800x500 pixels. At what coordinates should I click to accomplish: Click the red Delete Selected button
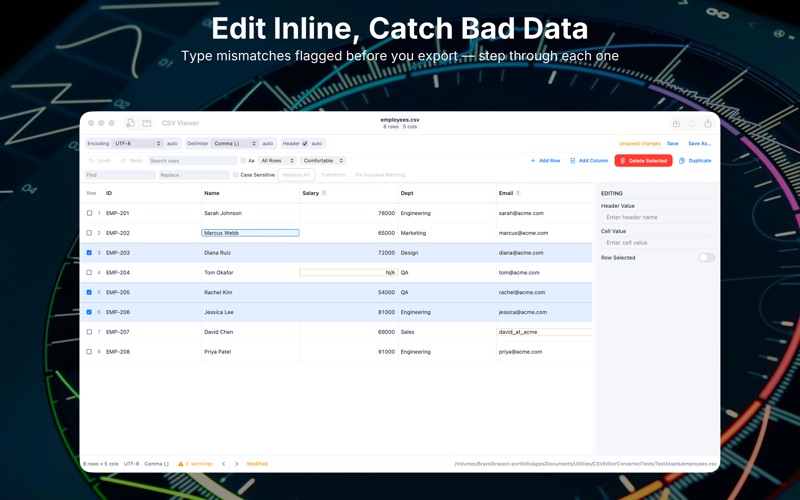643,161
